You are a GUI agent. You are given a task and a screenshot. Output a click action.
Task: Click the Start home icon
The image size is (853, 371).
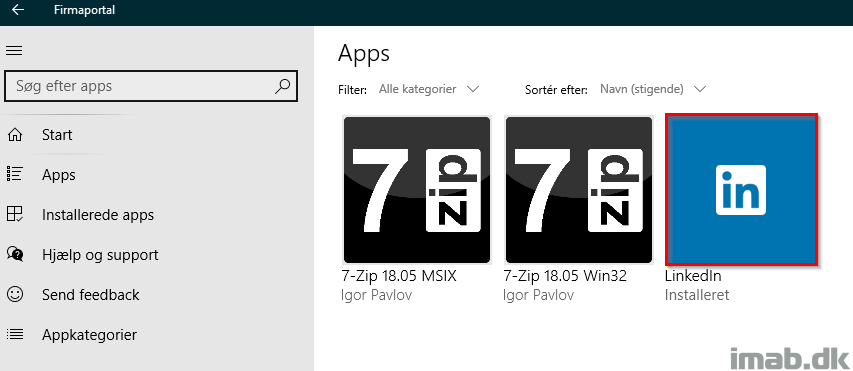14,135
